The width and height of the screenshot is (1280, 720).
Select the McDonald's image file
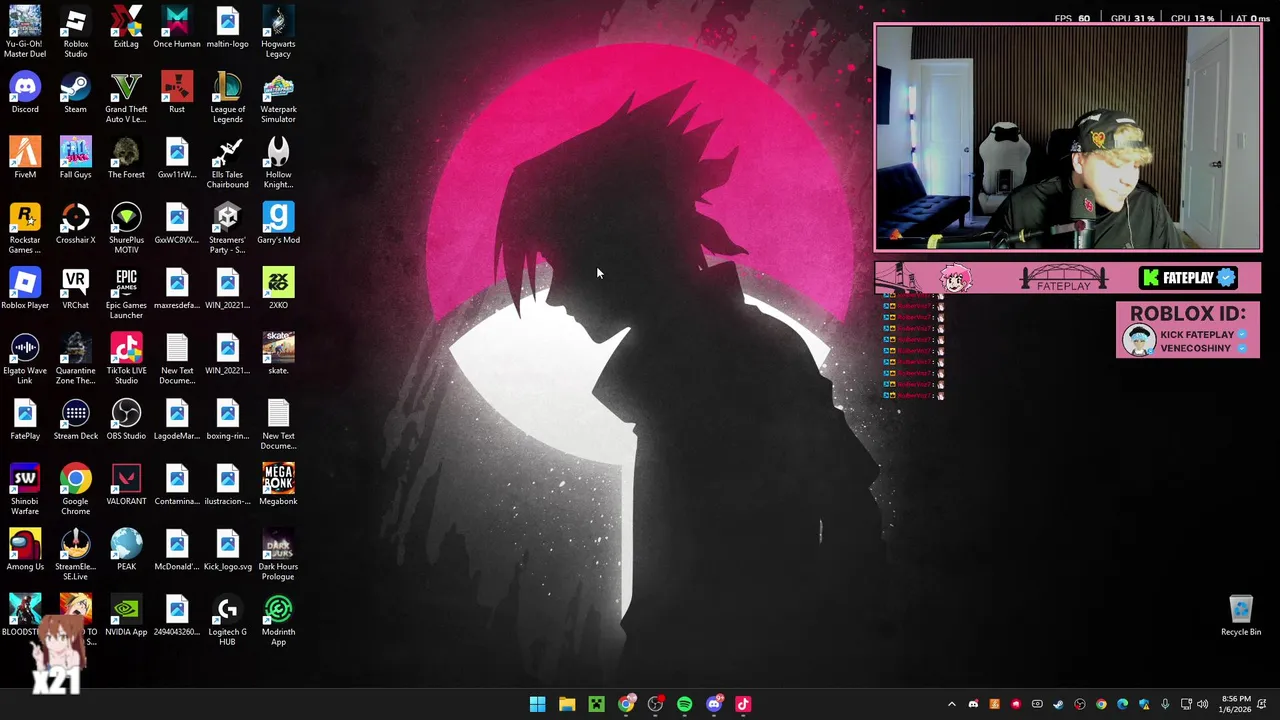pos(177,550)
